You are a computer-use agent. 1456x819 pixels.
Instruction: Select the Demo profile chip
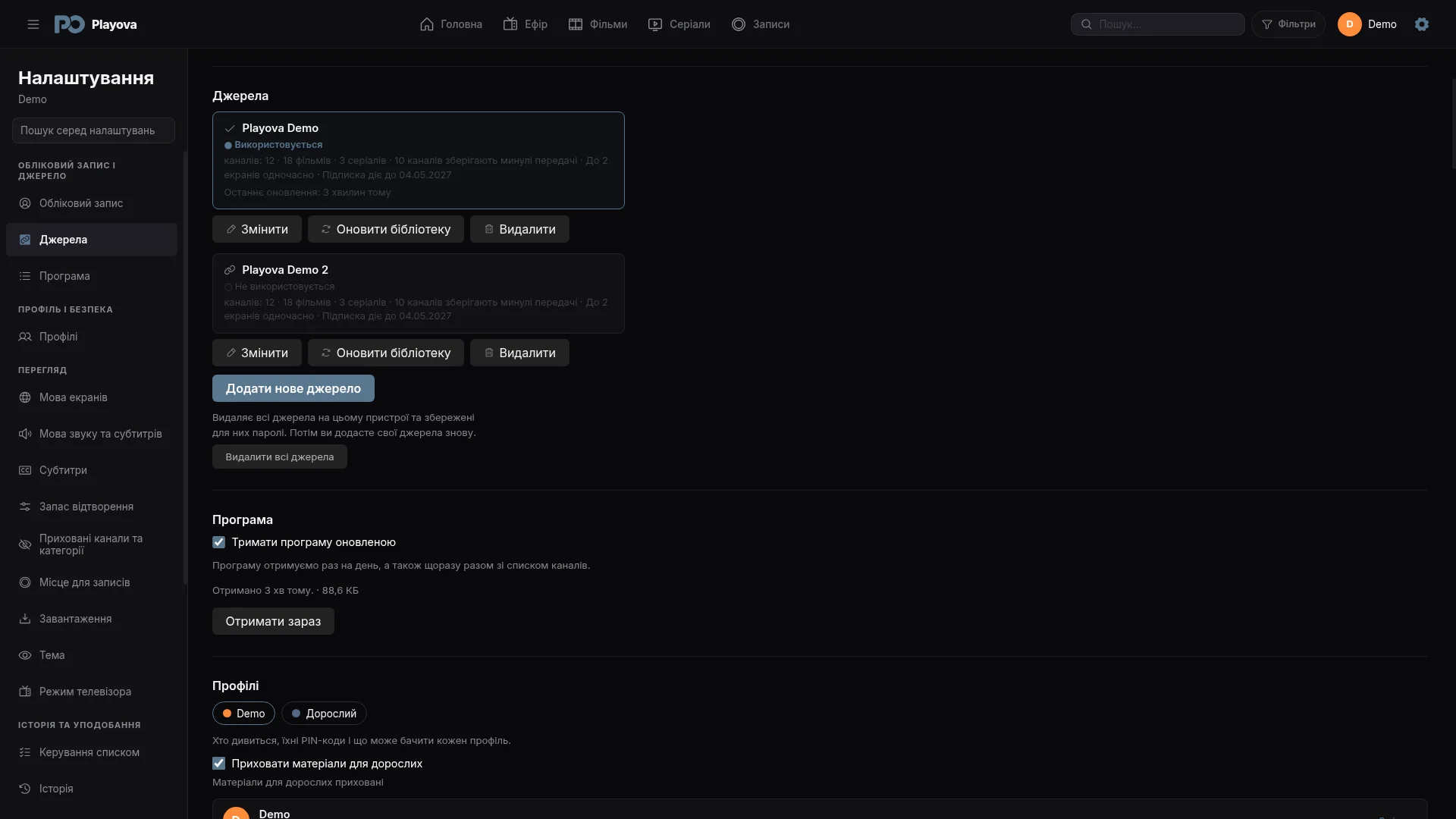click(243, 714)
